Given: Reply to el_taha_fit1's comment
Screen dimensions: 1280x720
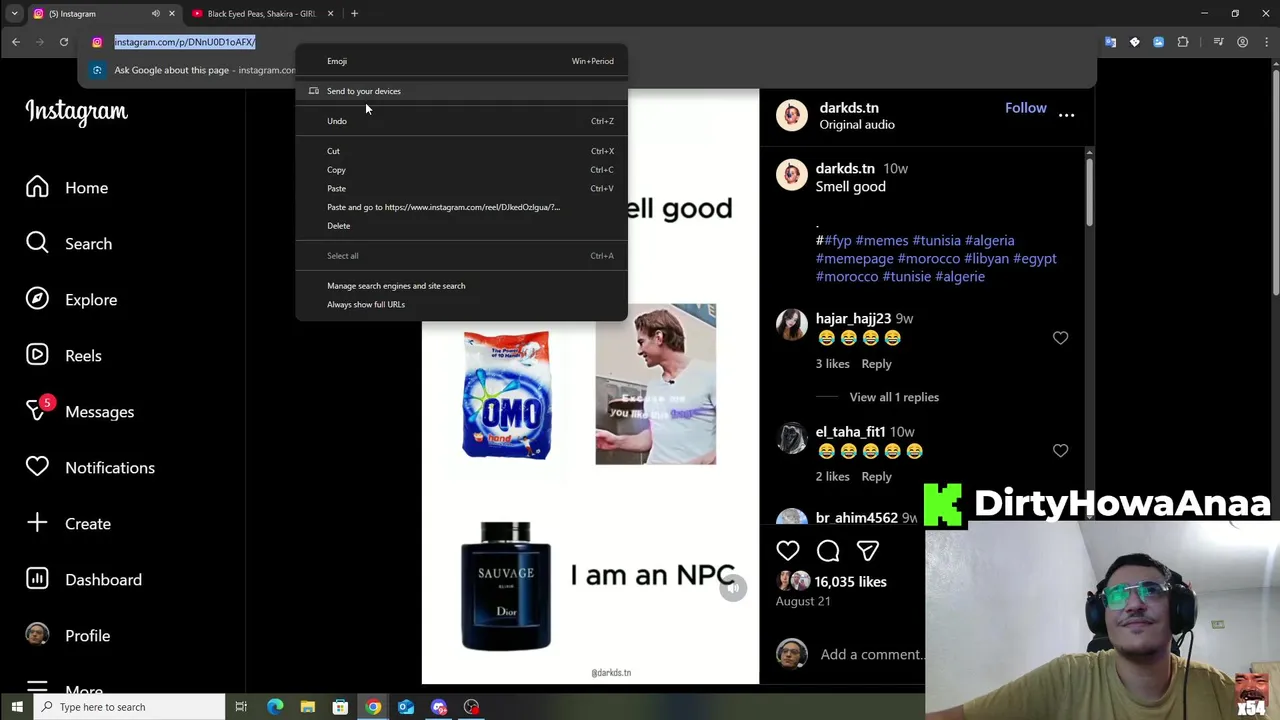Looking at the screenshot, I should tap(876, 477).
